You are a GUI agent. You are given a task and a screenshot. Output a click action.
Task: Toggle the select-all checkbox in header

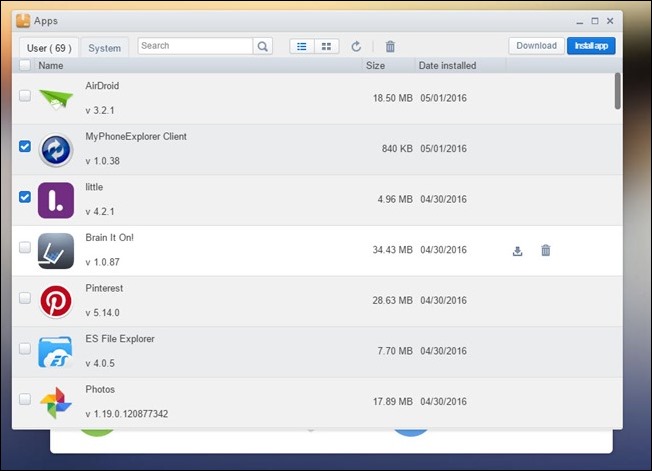[25, 65]
